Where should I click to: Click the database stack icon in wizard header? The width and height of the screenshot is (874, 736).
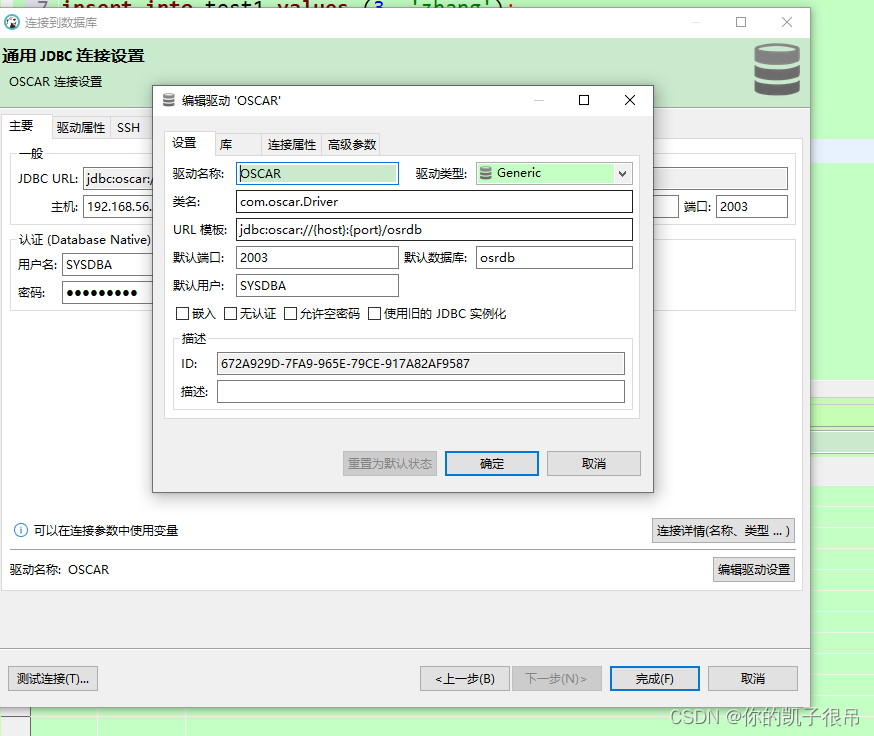pos(776,69)
